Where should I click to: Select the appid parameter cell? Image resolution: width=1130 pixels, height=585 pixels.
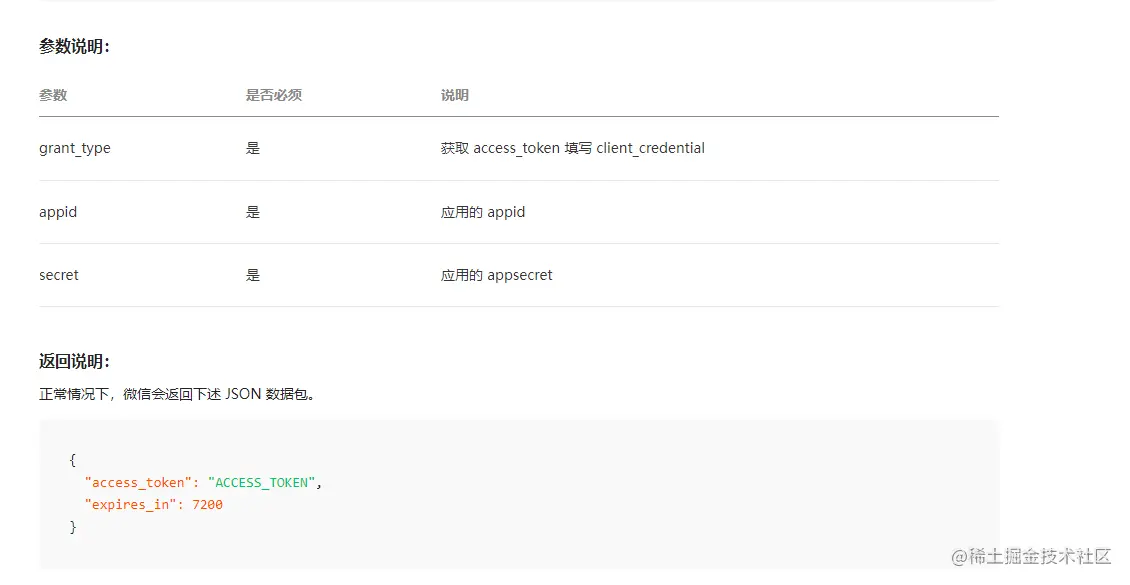click(x=58, y=212)
